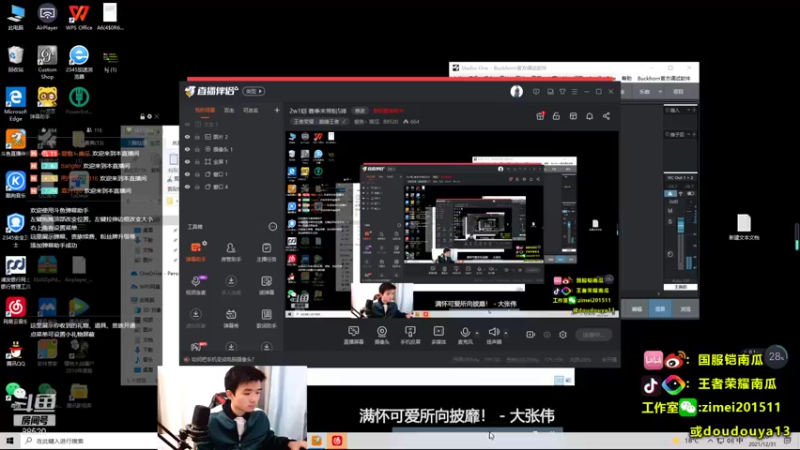Hide the 图片 2 layer with eye icon
Image resolution: width=800 pixels, height=450 pixels.
point(187,137)
